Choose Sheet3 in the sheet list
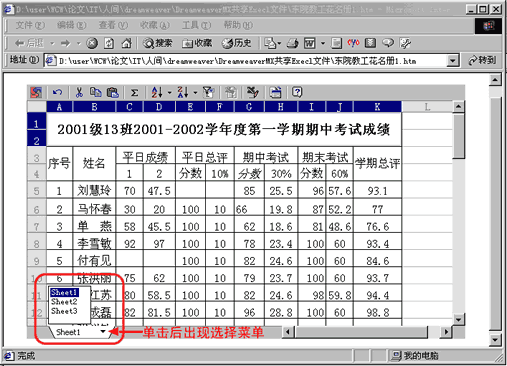 coord(64,311)
